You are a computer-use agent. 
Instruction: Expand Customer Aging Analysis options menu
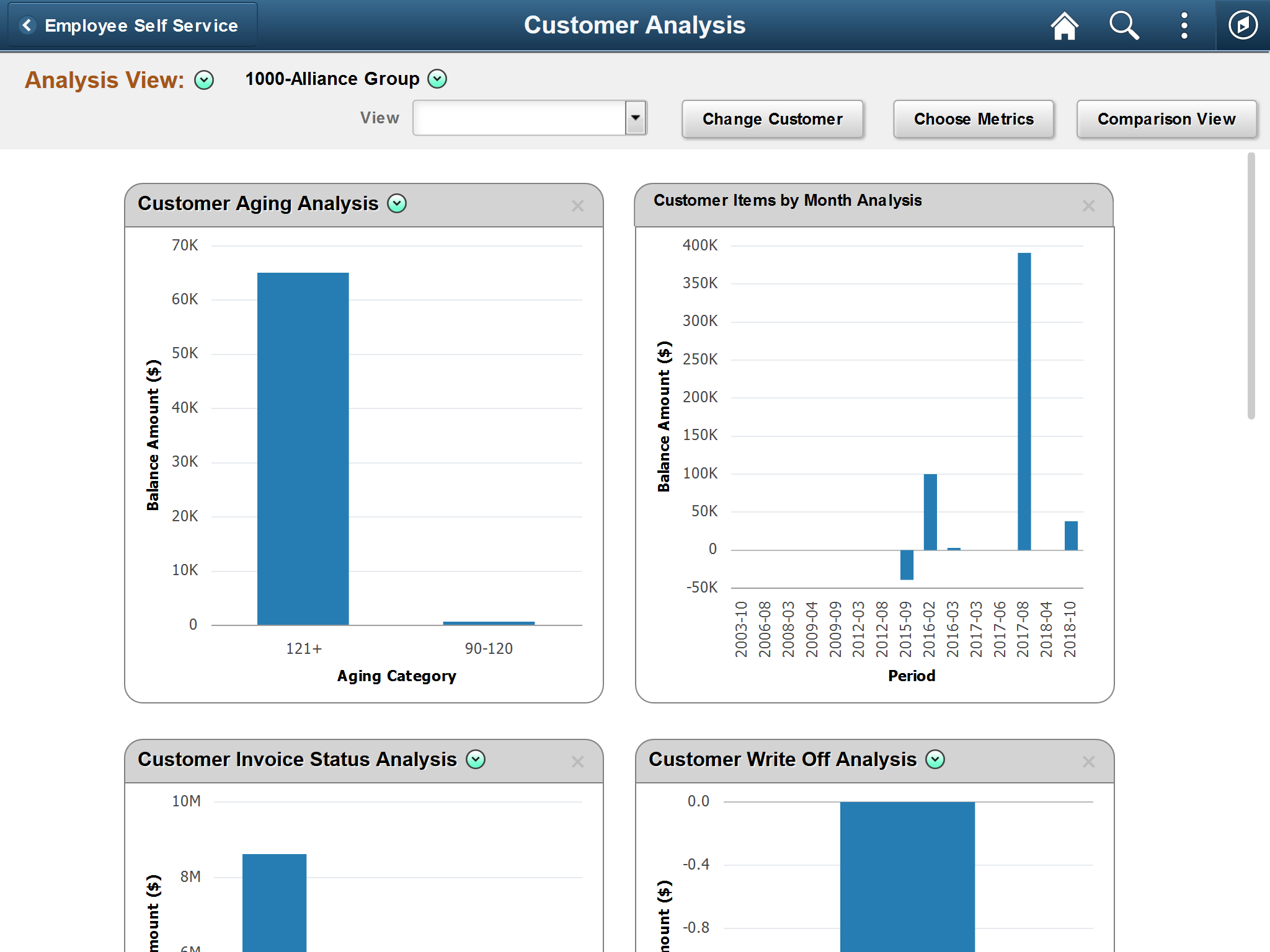[397, 203]
